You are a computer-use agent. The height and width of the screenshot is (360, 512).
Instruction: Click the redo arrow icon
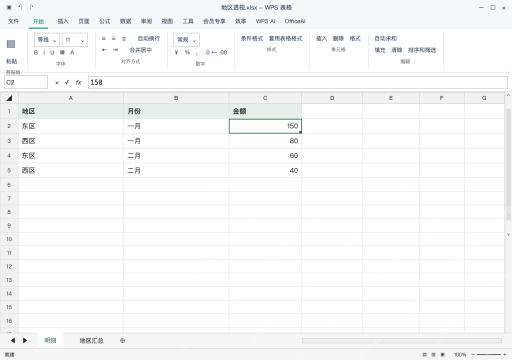[x=31, y=7]
